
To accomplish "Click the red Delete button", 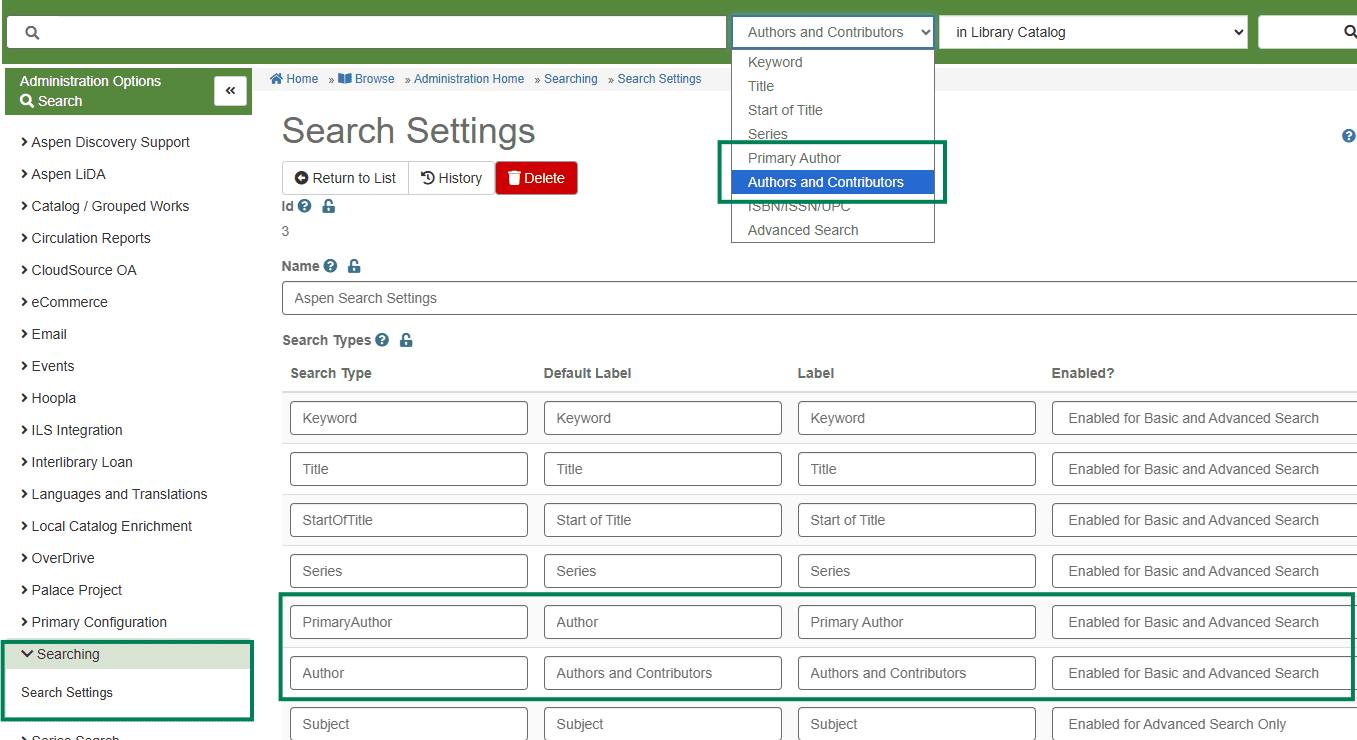I will click(x=536, y=178).
